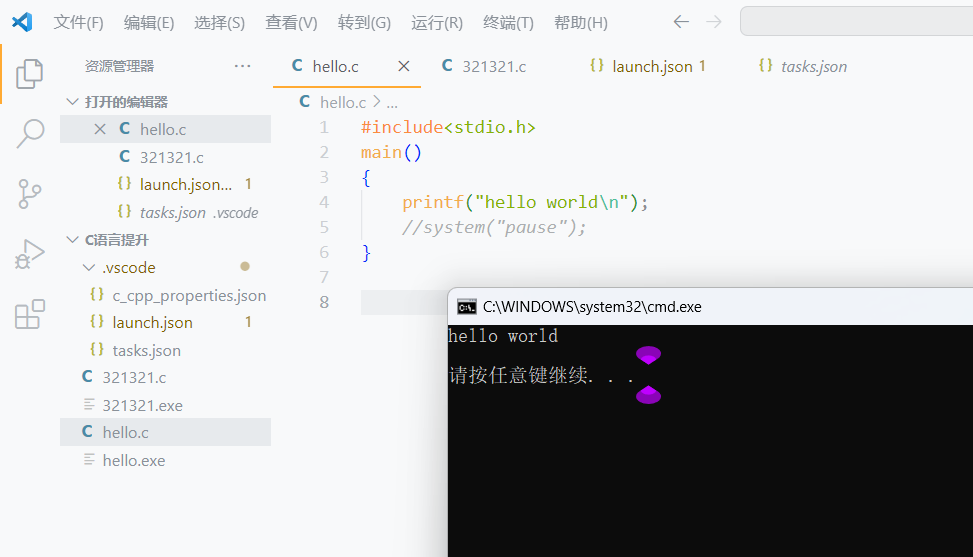Close hello.c in open editors list
Viewport: 973px width, 557px height.
click(100, 129)
